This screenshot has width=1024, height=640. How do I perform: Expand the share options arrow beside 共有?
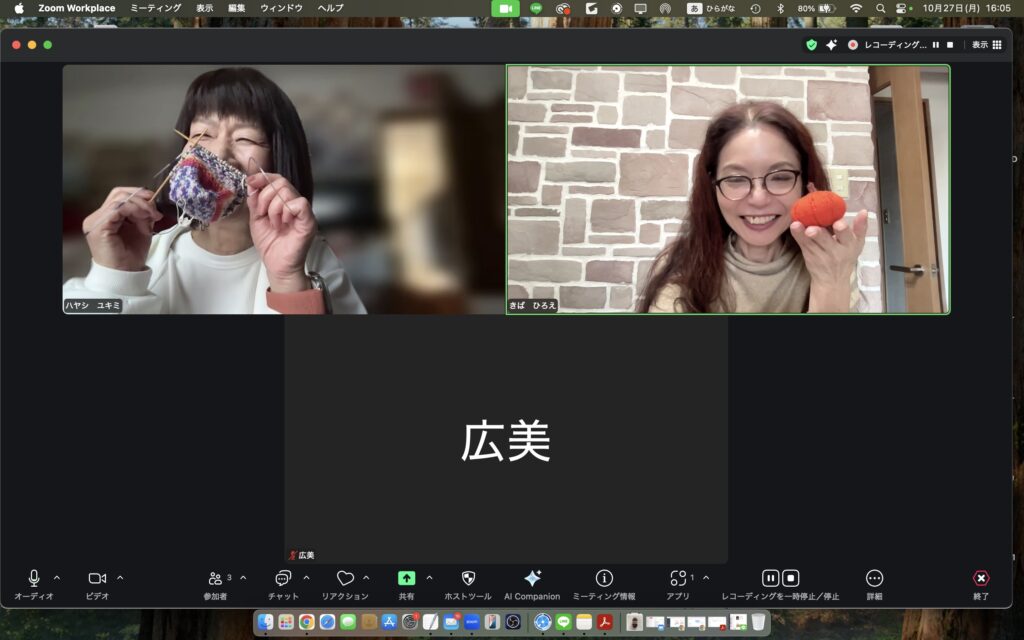tap(429, 578)
